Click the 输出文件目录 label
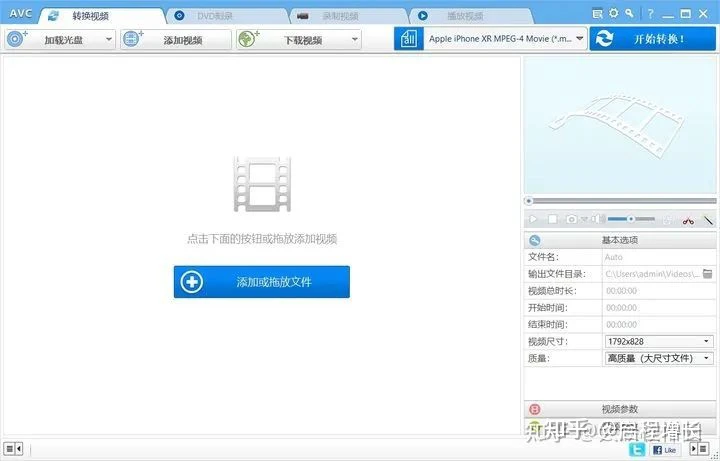Image resolution: width=720 pixels, height=461 pixels. pyautogui.click(x=557, y=274)
